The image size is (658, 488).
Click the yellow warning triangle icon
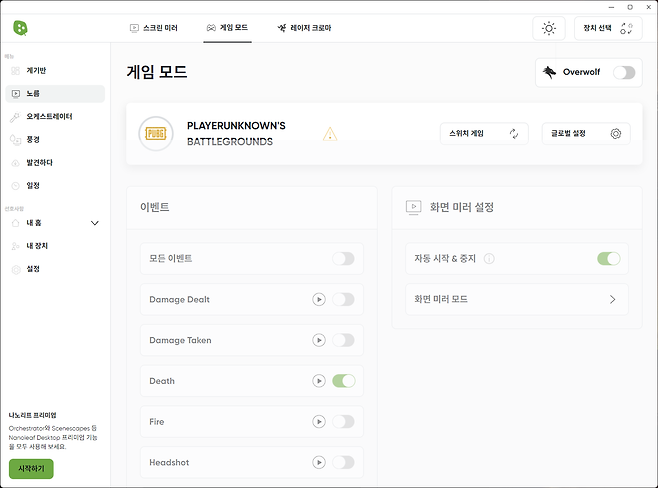click(x=330, y=133)
